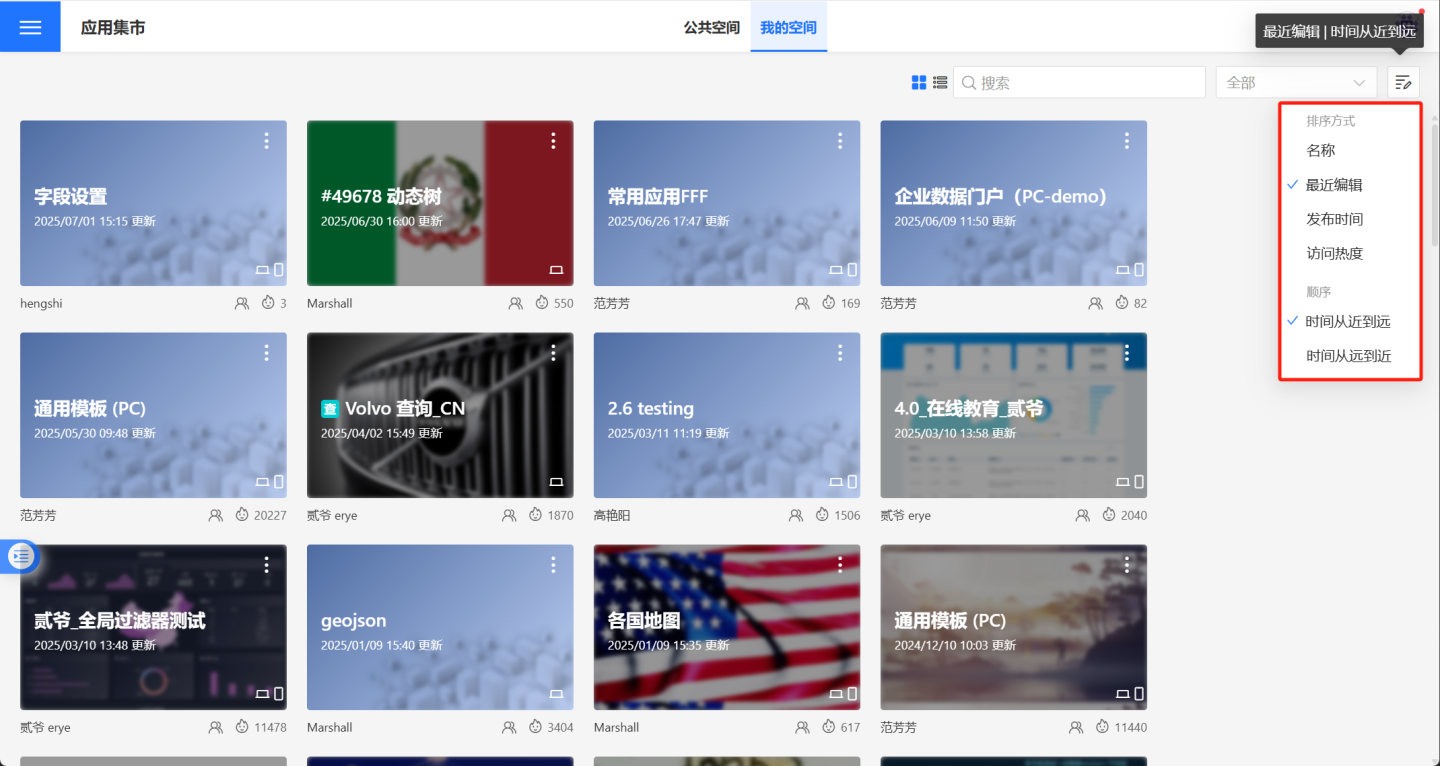Switch to list view layout
The height and width of the screenshot is (766, 1440).
pos(940,82)
